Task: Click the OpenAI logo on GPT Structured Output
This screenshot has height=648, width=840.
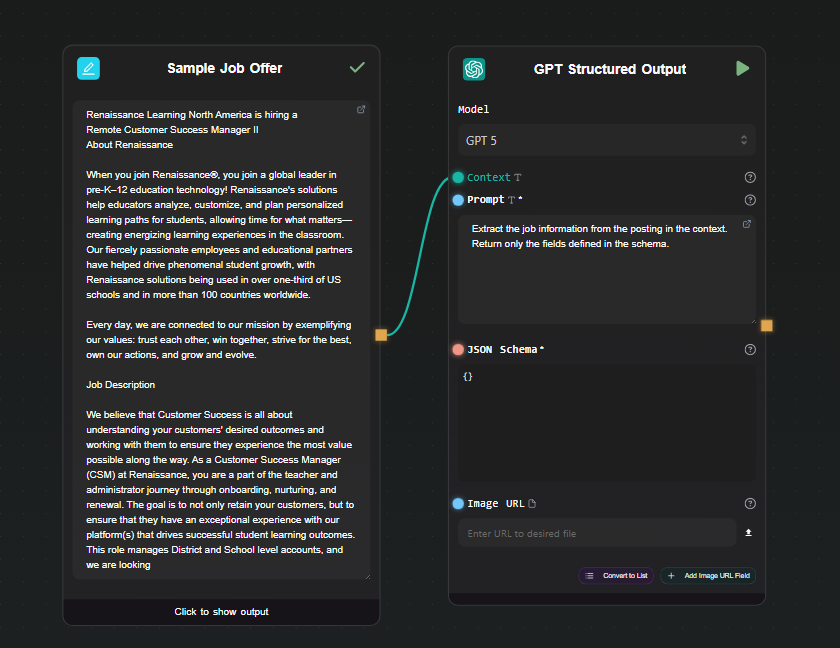Action: (473, 70)
